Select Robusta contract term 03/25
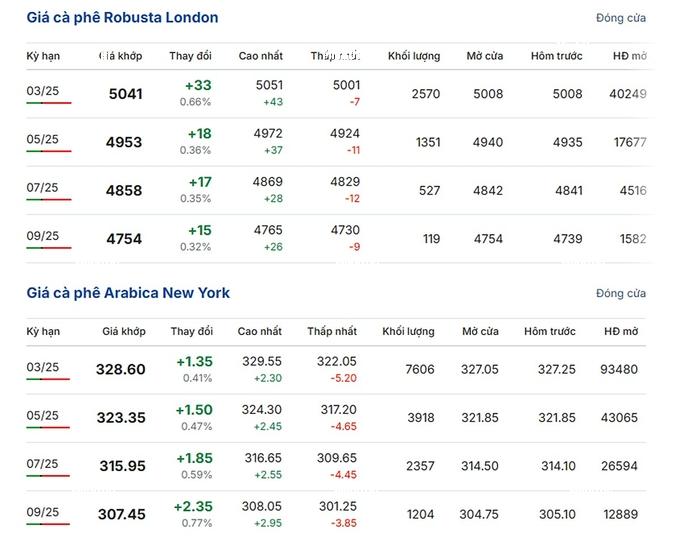Image resolution: width=680 pixels, height=538 pixels. pyautogui.click(x=42, y=91)
